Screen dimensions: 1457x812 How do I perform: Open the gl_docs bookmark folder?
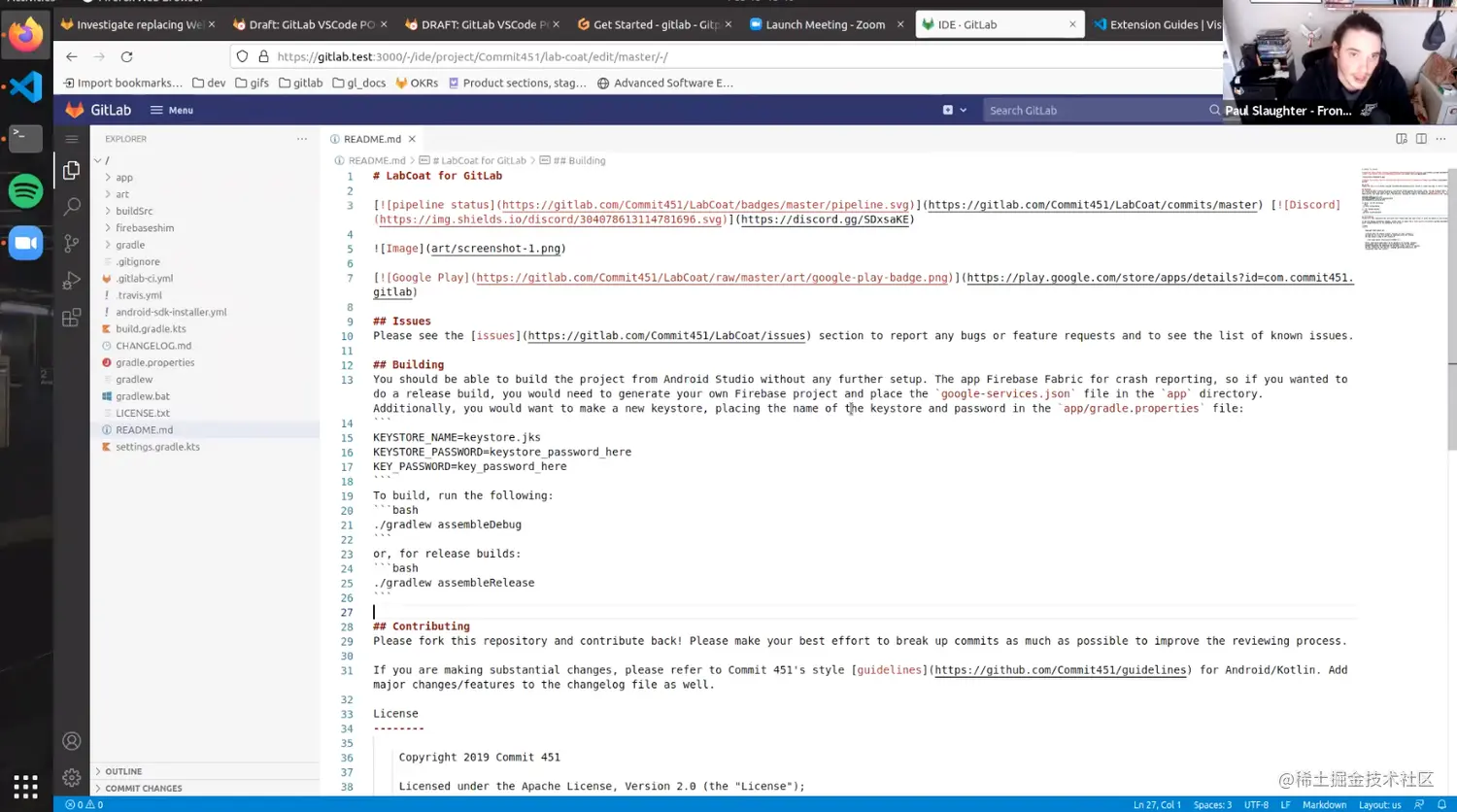coord(358,83)
